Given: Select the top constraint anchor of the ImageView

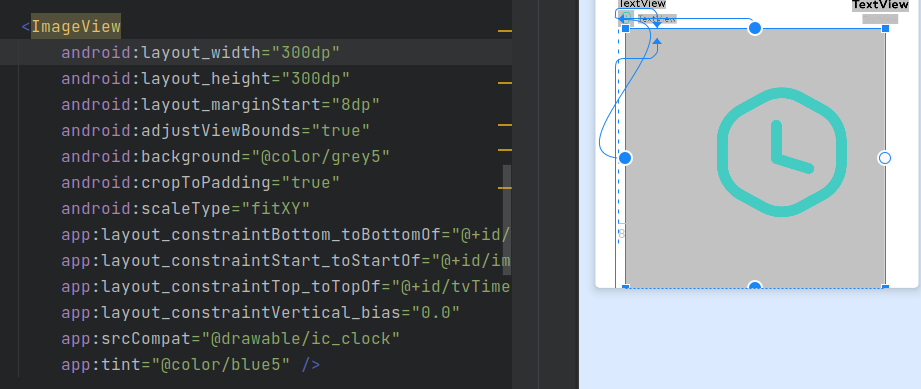Looking at the screenshot, I should click(755, 28).
